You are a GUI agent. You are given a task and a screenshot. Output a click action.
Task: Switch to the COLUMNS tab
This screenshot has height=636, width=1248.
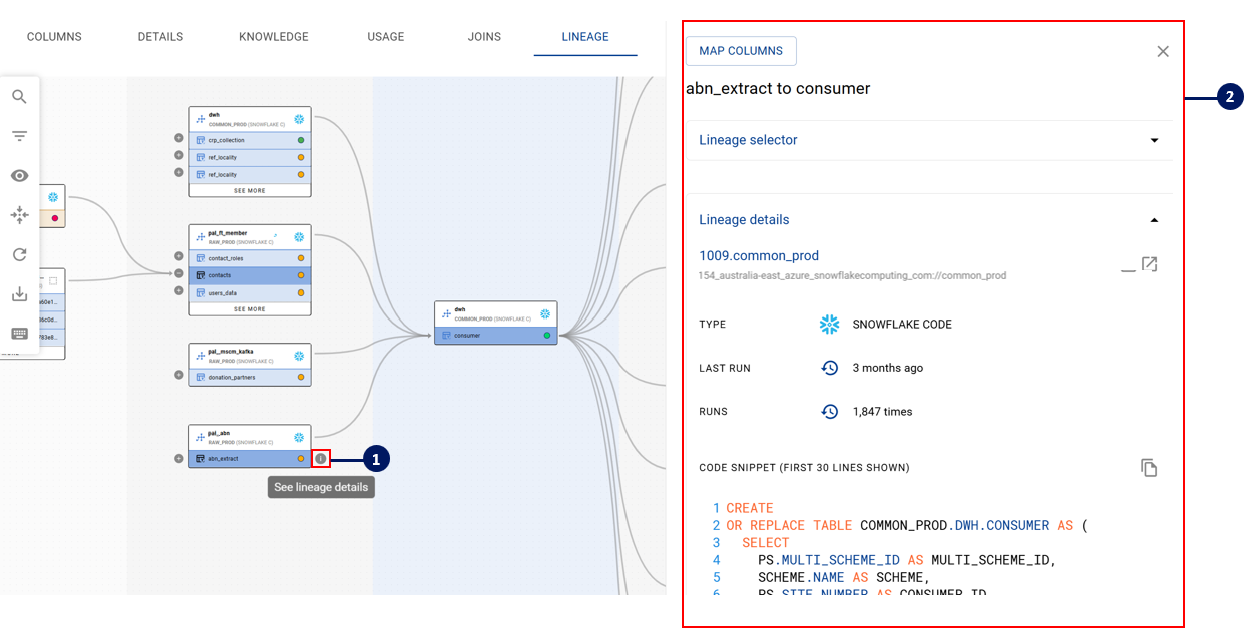tap(54, 37)
